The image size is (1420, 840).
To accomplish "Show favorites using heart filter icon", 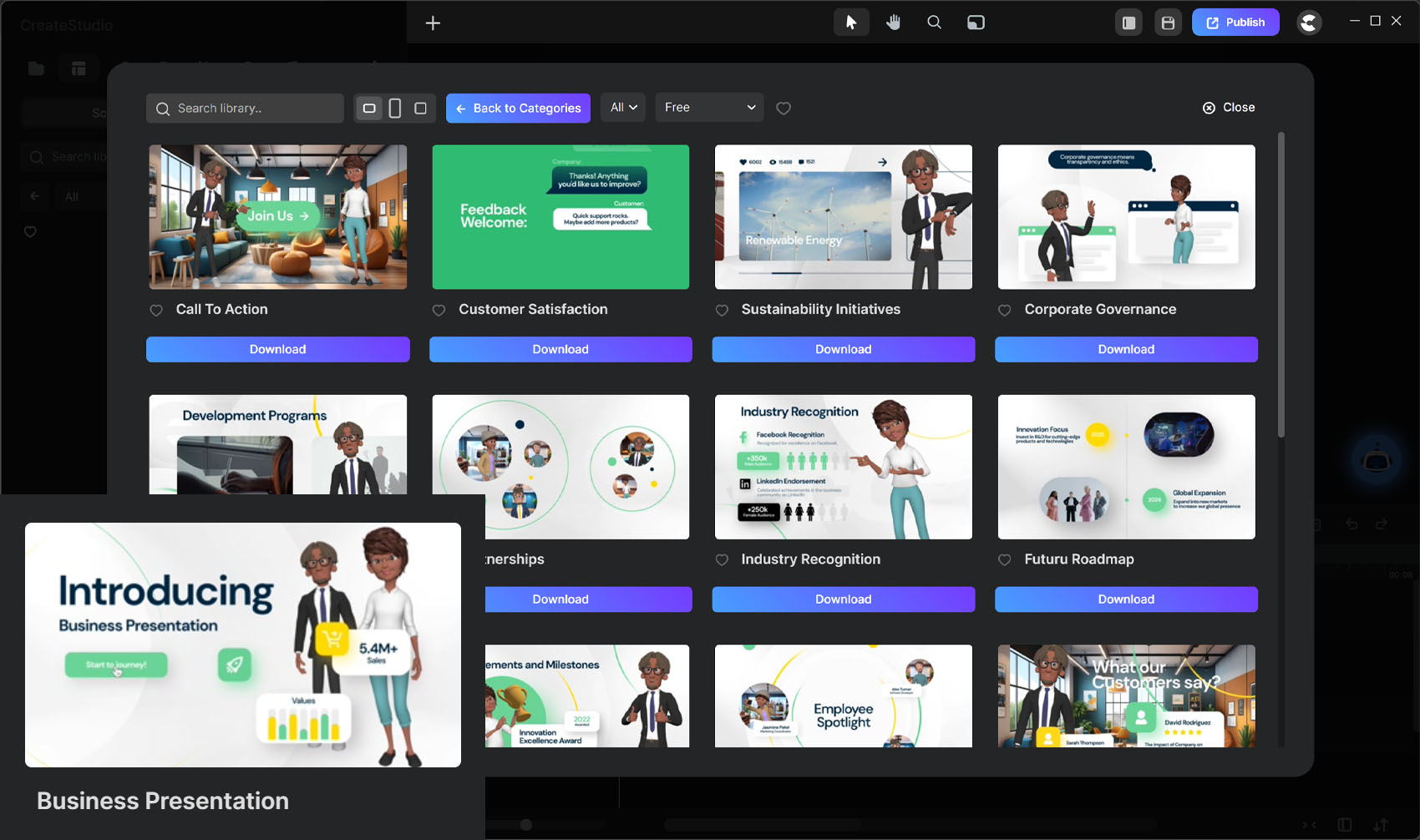I will [x=784, y=109].
